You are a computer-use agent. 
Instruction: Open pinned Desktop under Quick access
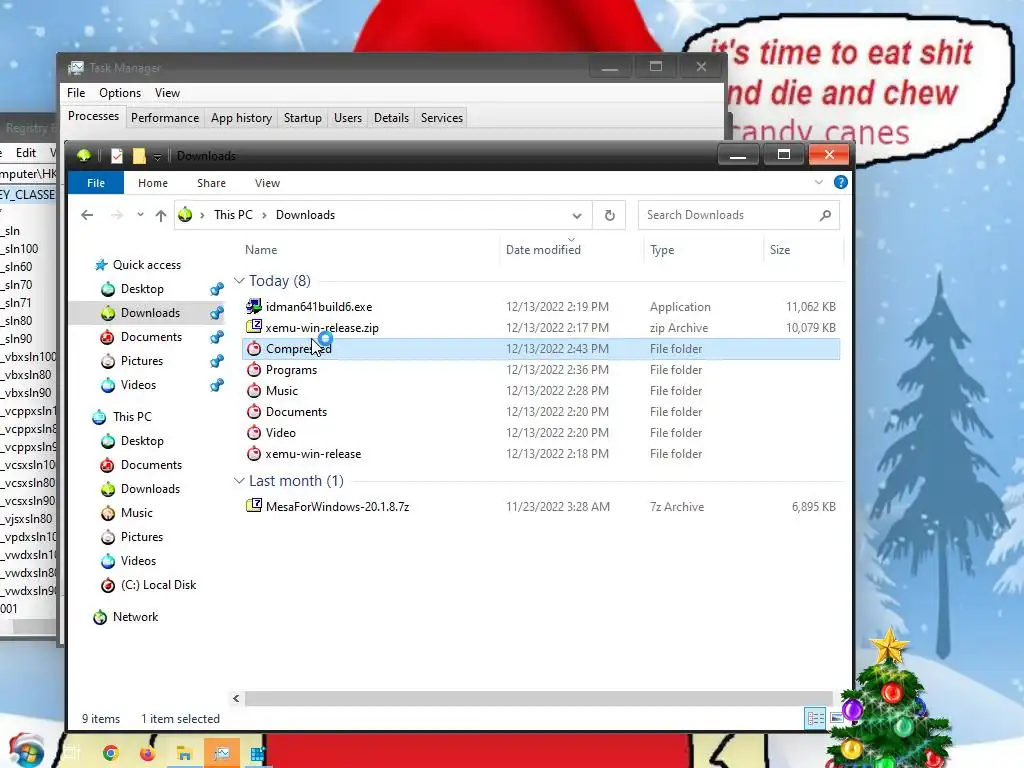(x=142, y=289)
